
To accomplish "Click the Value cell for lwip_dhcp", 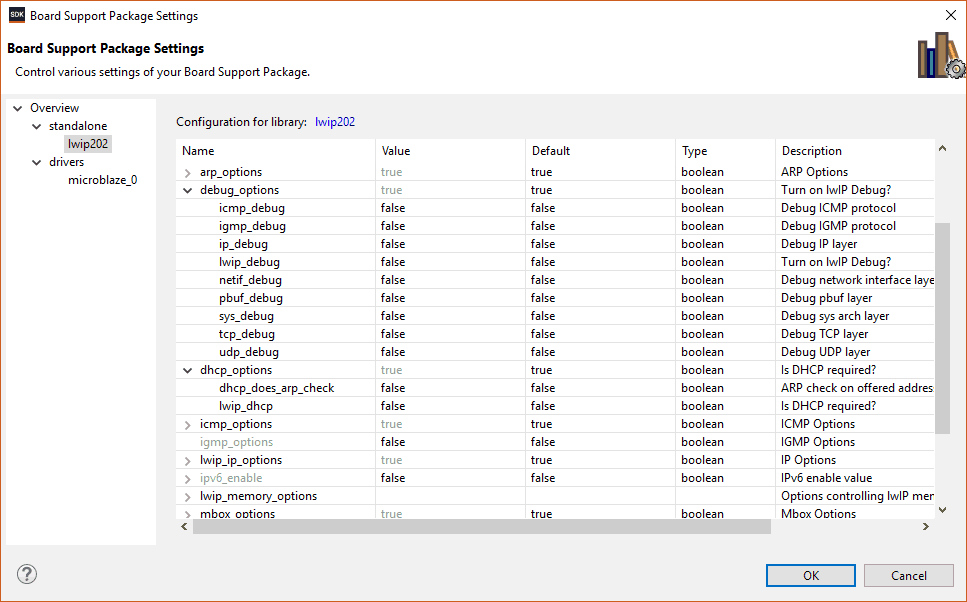I will click(x=450, y=406).
